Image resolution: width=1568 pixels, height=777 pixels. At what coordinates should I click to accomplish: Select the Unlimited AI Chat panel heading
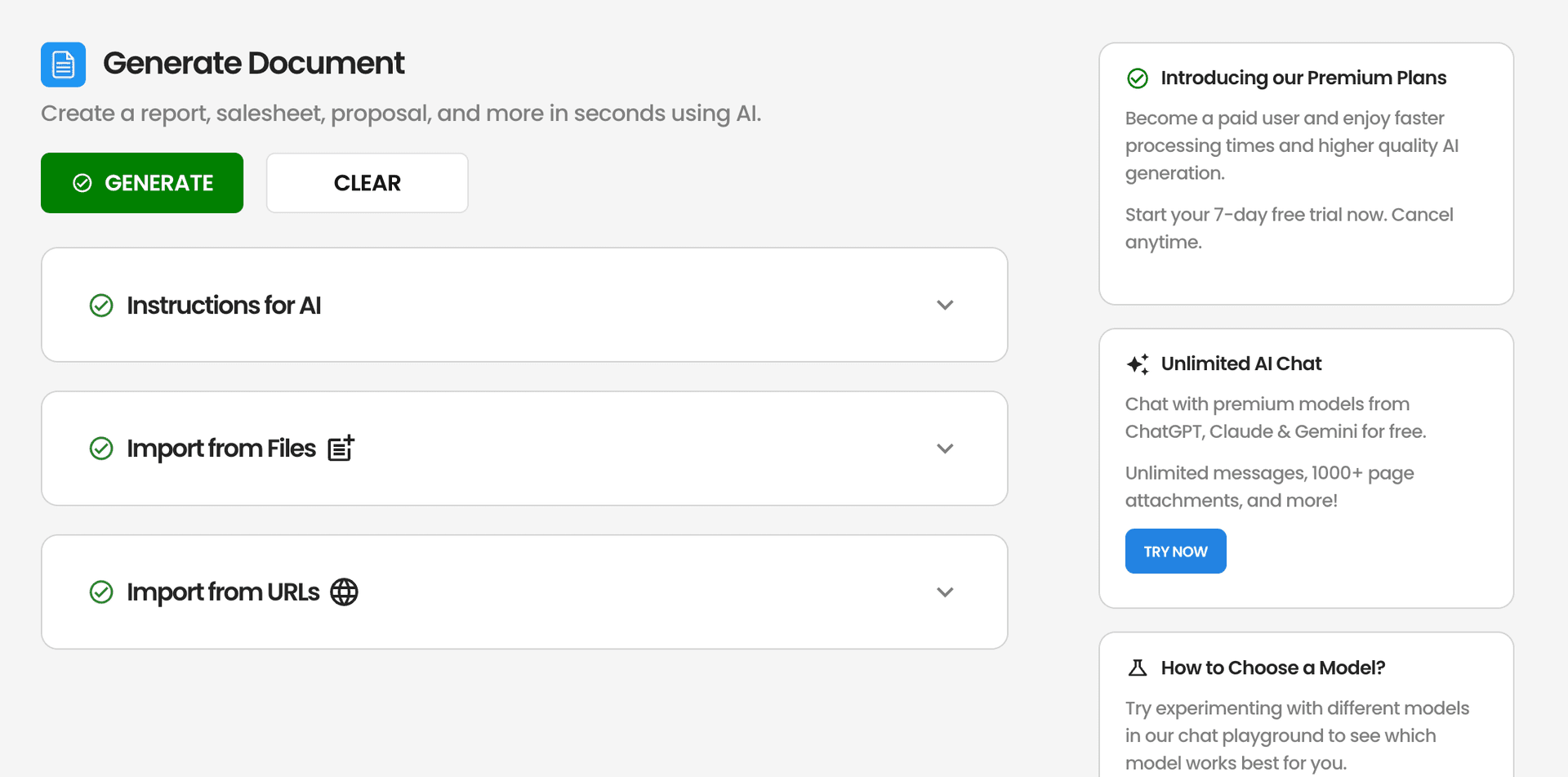coord(1241,364)
